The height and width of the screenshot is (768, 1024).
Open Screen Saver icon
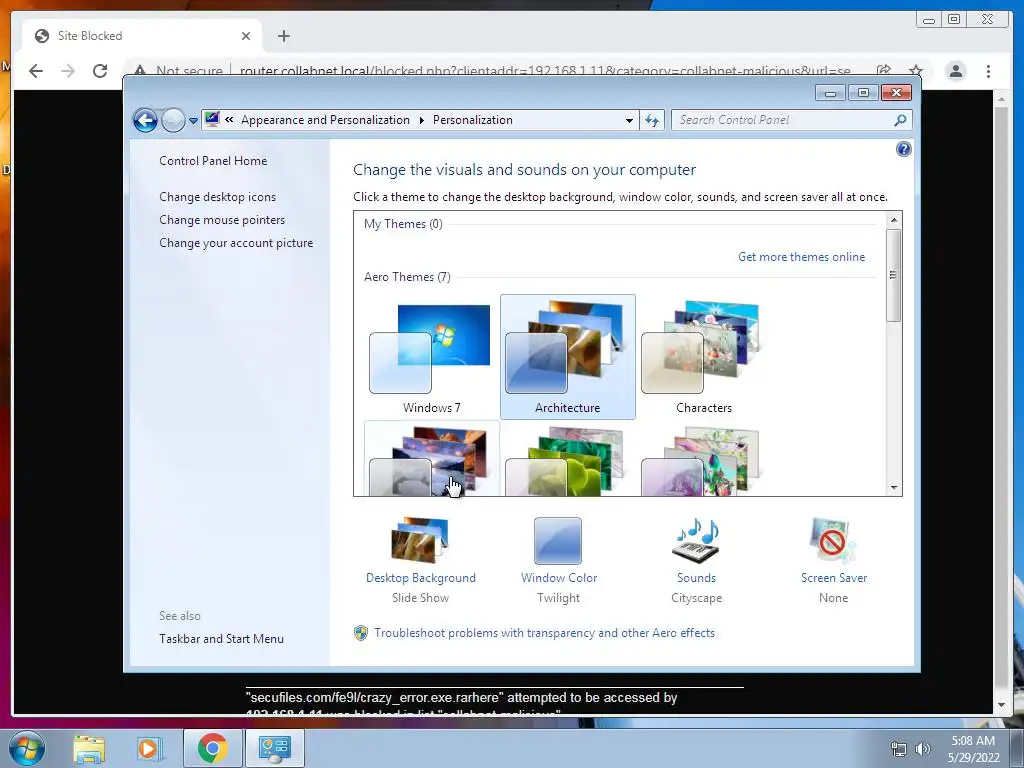pos(833,541)
